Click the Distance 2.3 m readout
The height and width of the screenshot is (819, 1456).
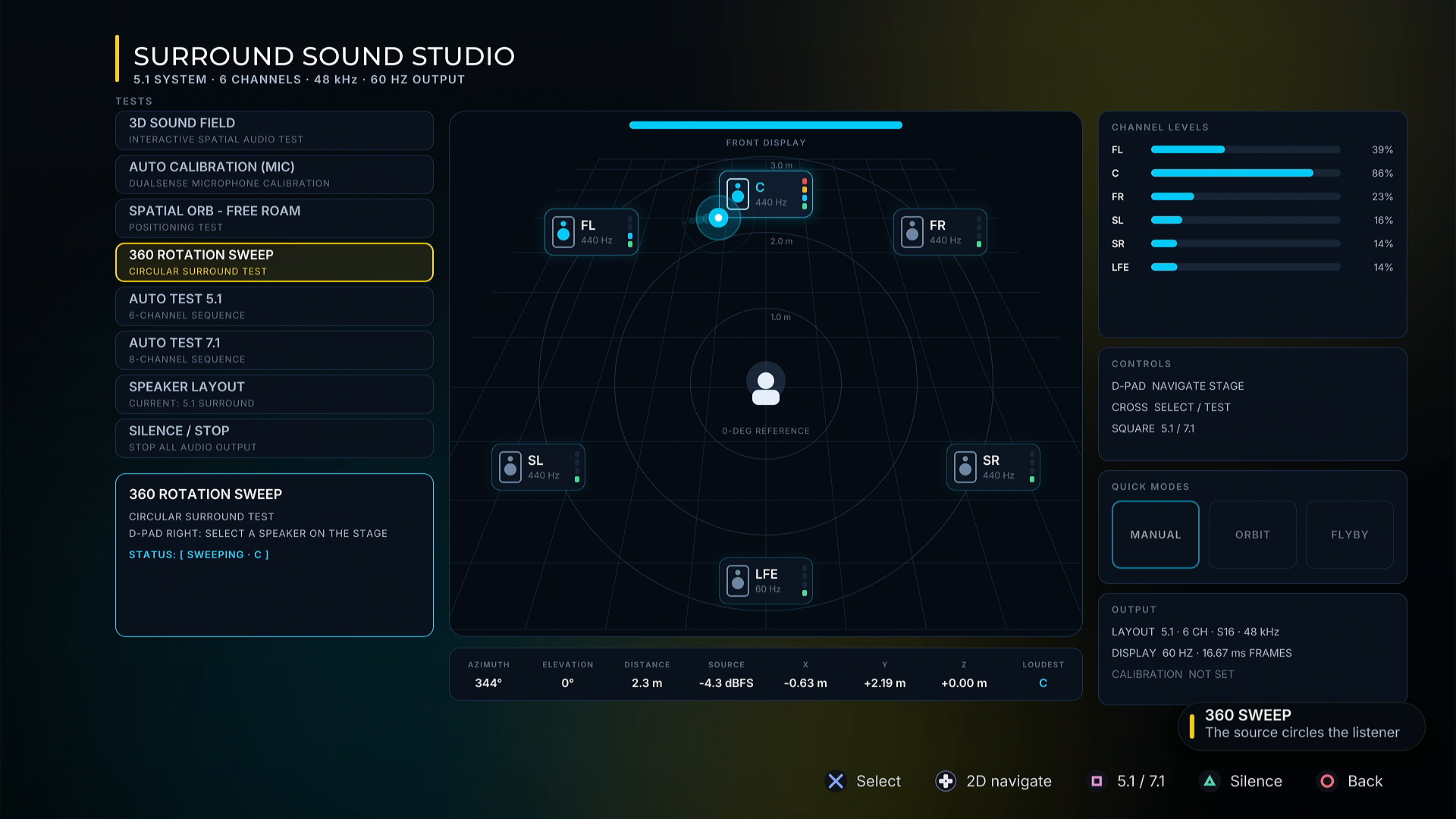[647, 674]
